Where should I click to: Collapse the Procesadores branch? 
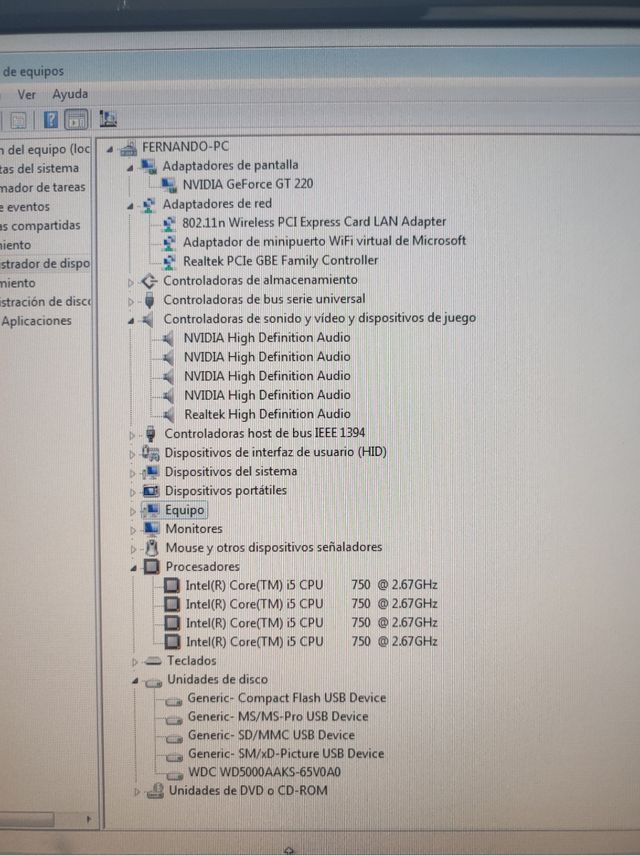(134, 568)
